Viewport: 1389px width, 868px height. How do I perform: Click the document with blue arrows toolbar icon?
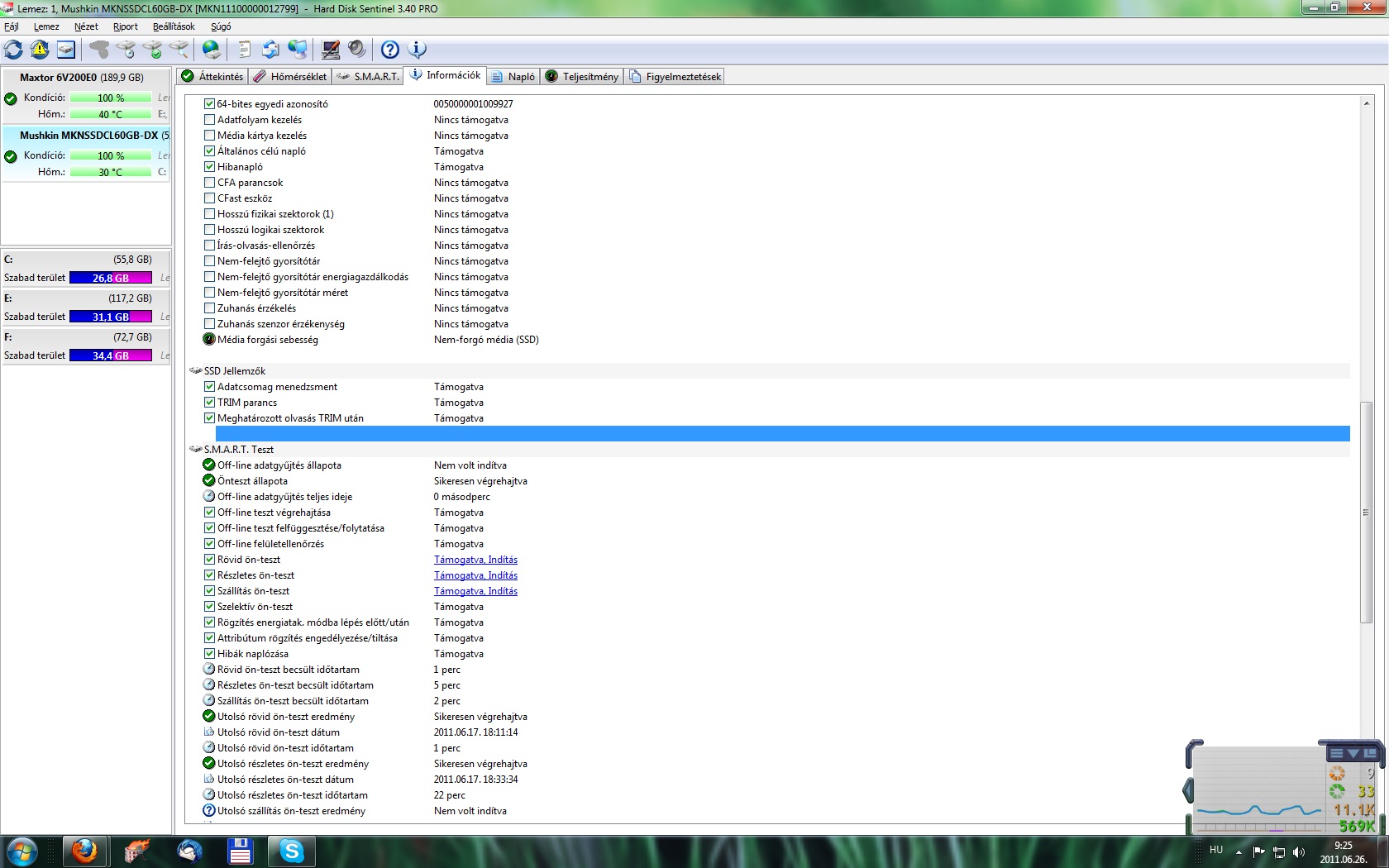(x=270, y=50)
